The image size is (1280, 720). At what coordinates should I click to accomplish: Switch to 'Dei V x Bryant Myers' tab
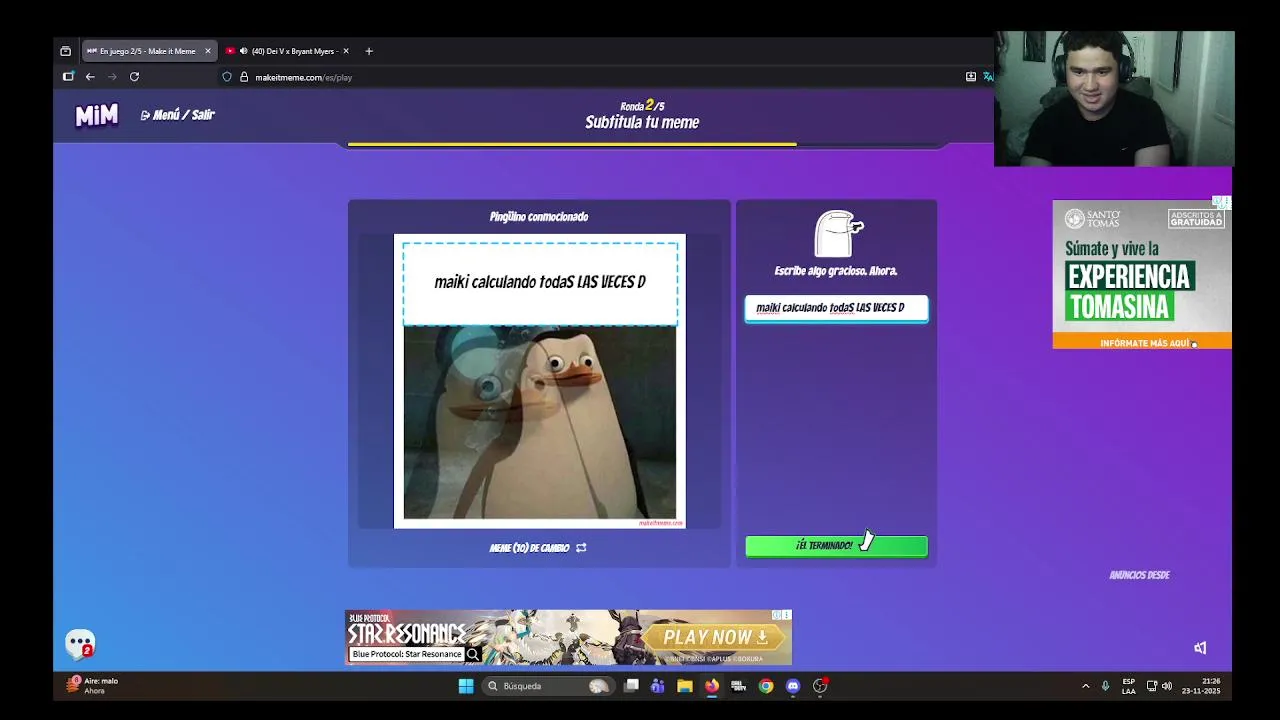(288, 51)
